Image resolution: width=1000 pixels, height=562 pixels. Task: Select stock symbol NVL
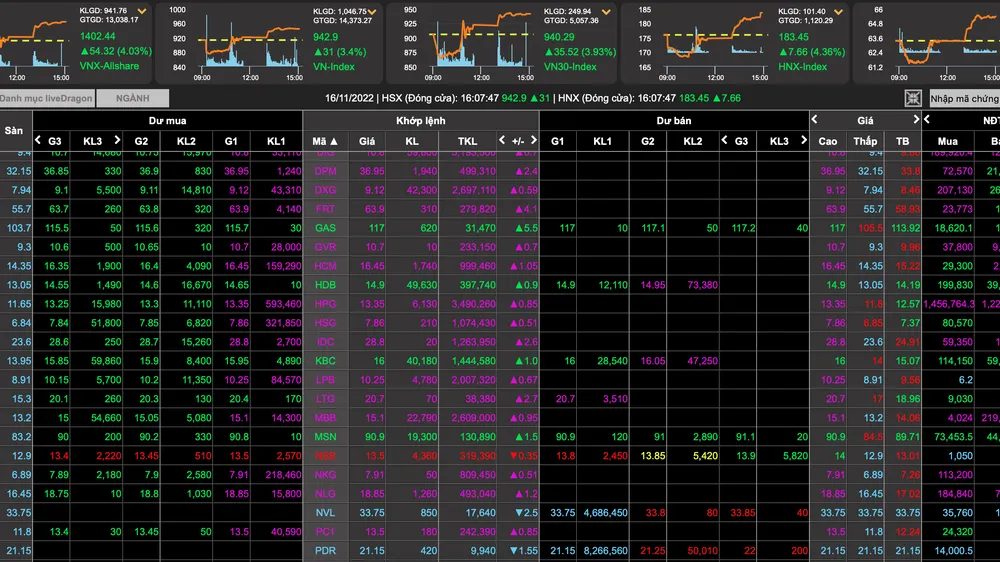(325, 513)
